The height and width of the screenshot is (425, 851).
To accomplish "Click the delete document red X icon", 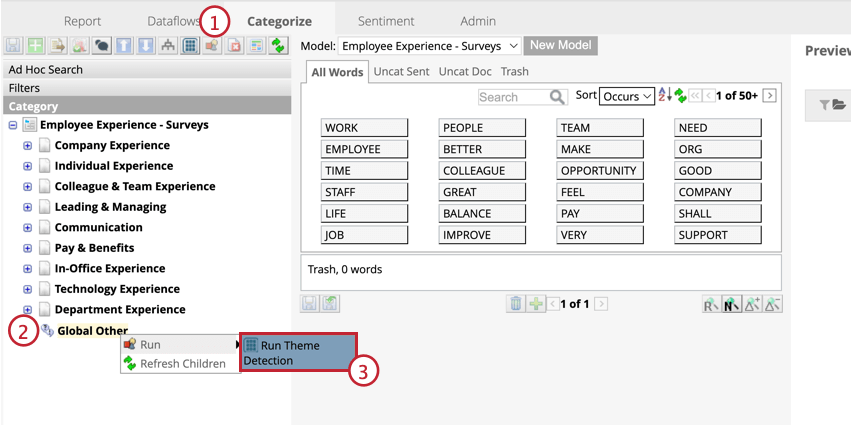I will (x=234, y=46).
